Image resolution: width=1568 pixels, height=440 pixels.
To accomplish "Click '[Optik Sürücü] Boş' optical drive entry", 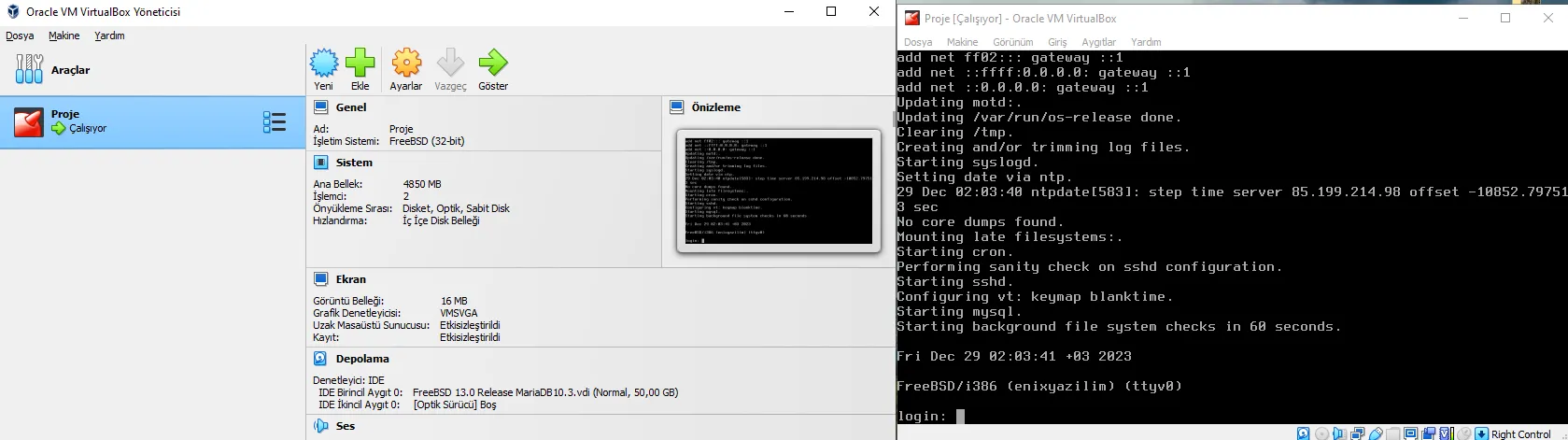I will point(455,405).
